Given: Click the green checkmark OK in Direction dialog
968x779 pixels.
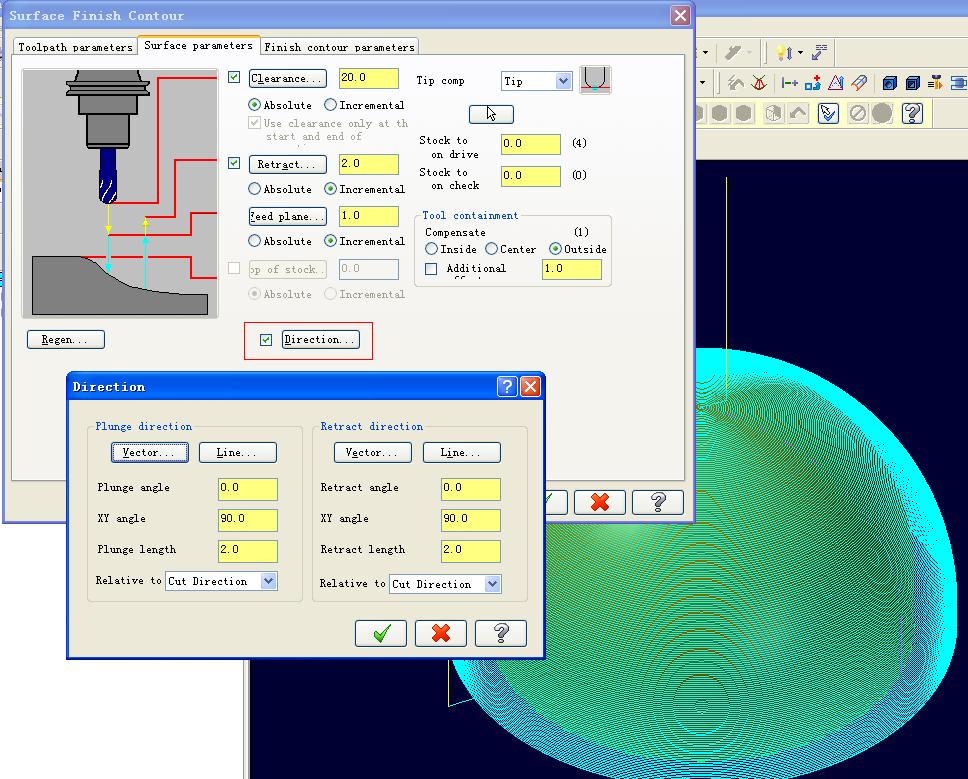Looking at the screenshot, I should (x=381, y=633).
